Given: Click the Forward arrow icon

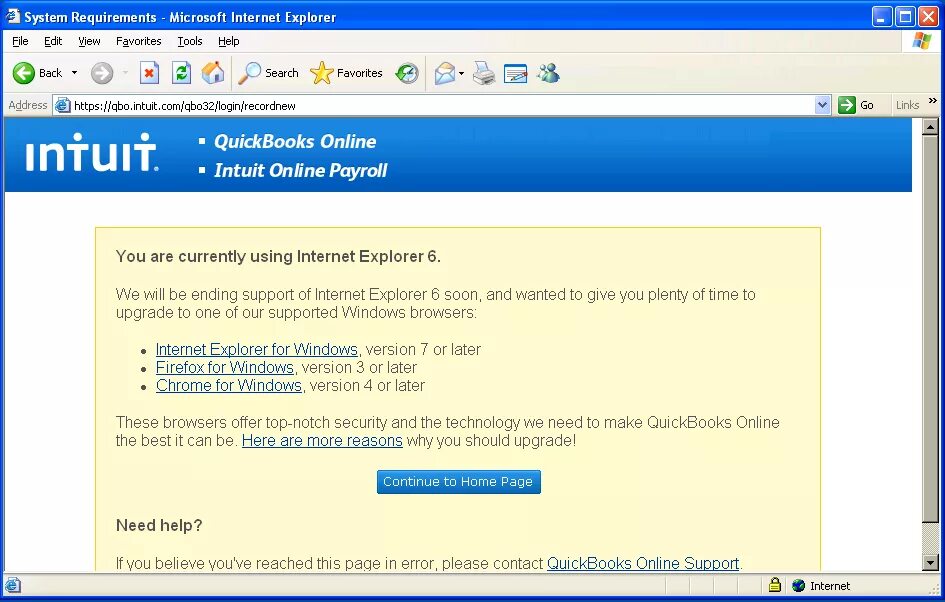Looking at the screenshot, I should click(102, 73).
